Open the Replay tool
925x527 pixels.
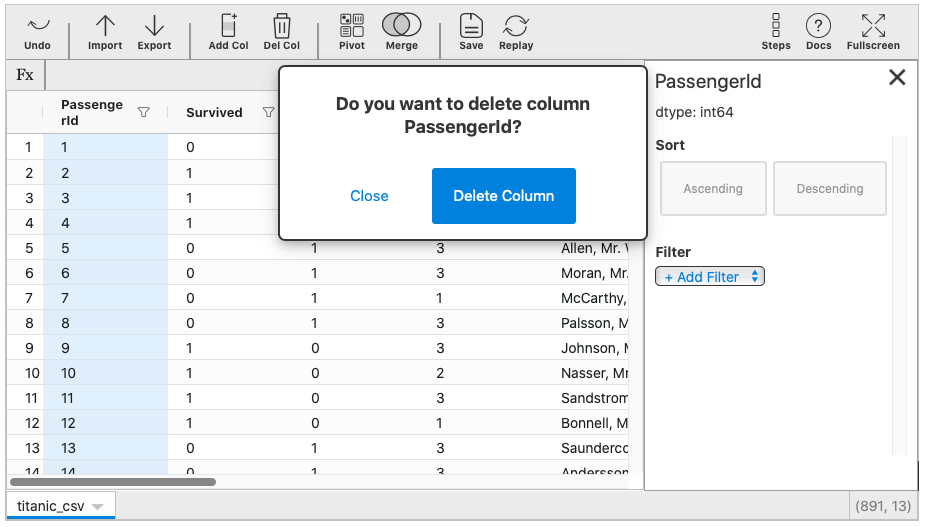tap(516, 27)
